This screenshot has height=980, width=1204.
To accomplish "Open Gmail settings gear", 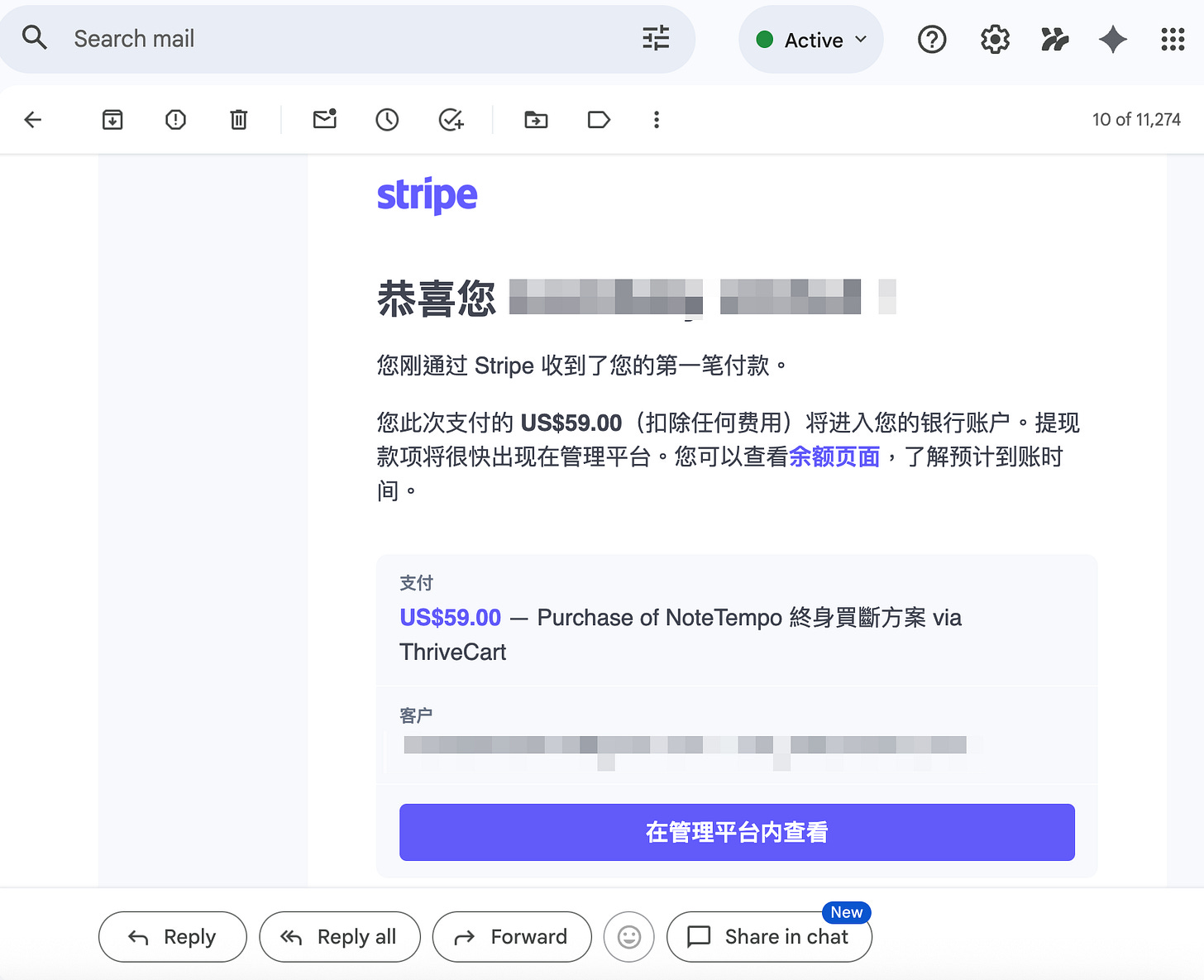I will click(995, 39).
